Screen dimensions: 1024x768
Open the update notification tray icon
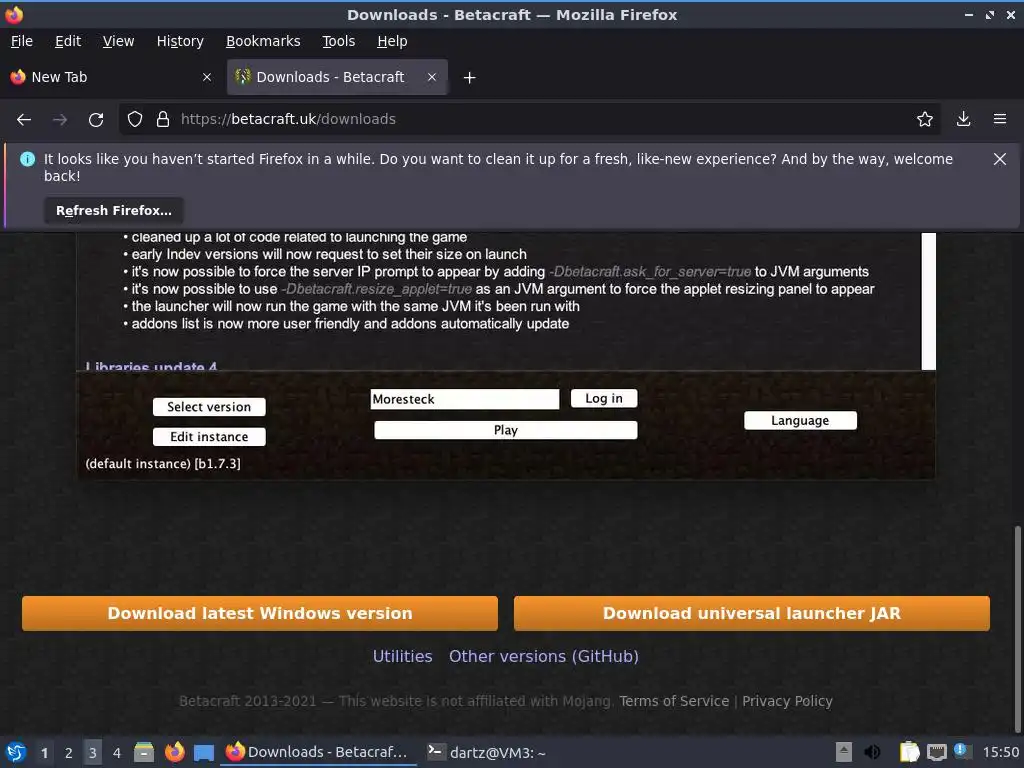pos(962,752)
